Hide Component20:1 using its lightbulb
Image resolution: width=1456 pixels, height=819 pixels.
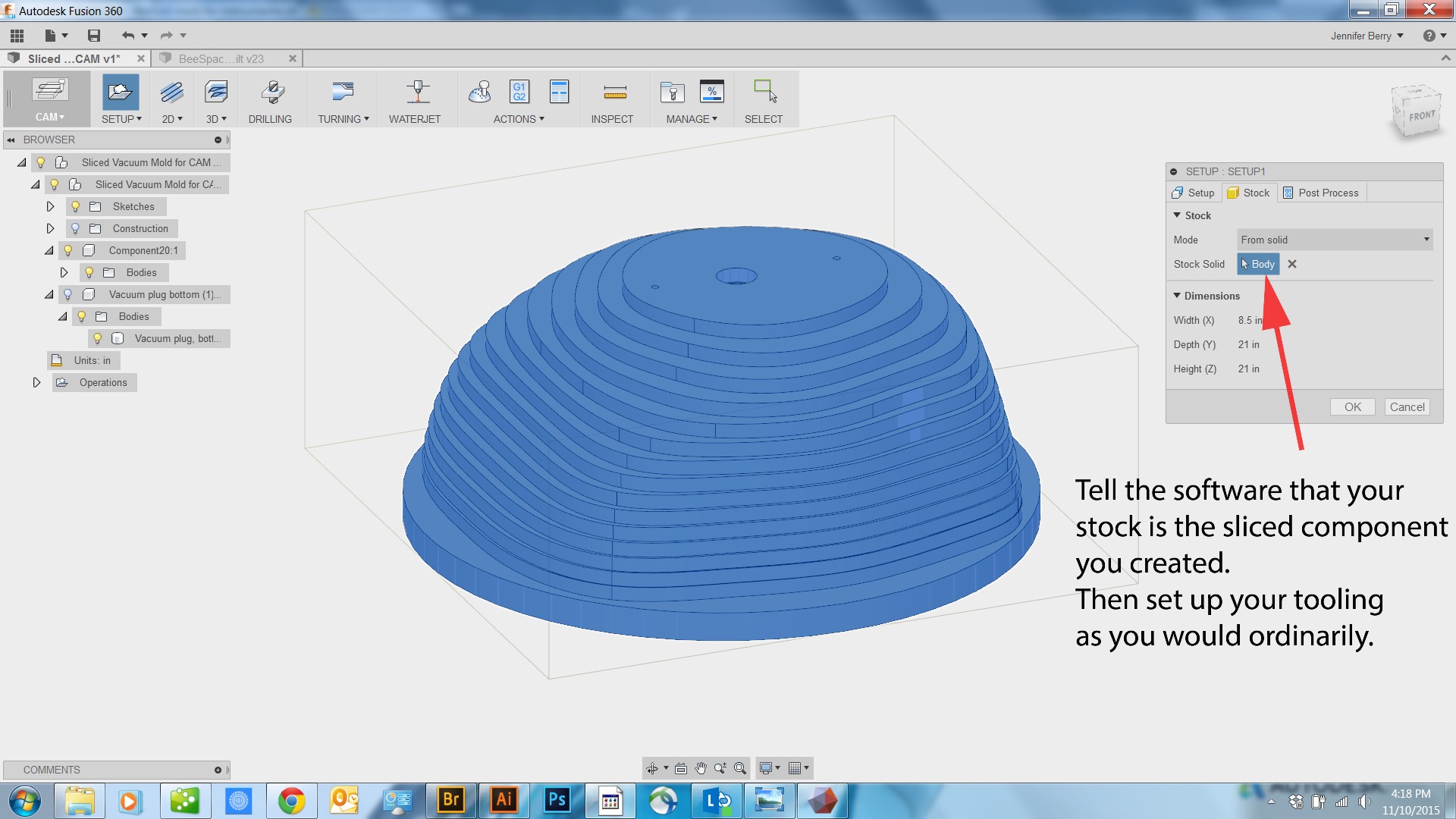(67, 250)
